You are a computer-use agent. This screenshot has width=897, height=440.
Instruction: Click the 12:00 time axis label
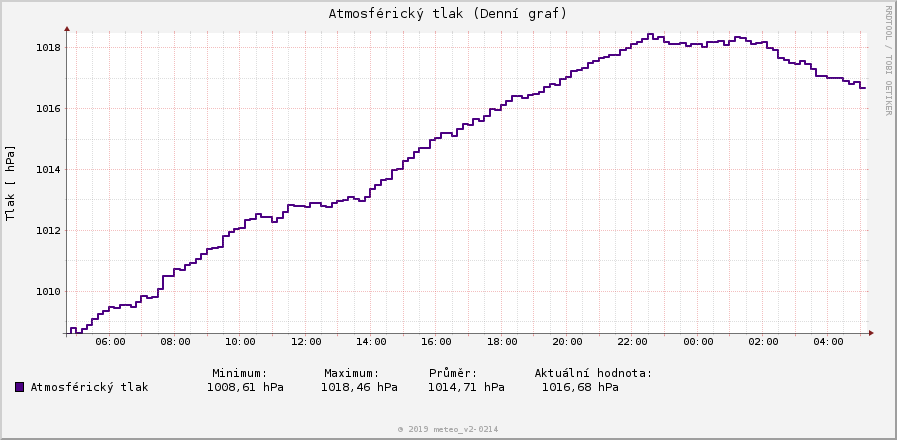pos(306,342)
